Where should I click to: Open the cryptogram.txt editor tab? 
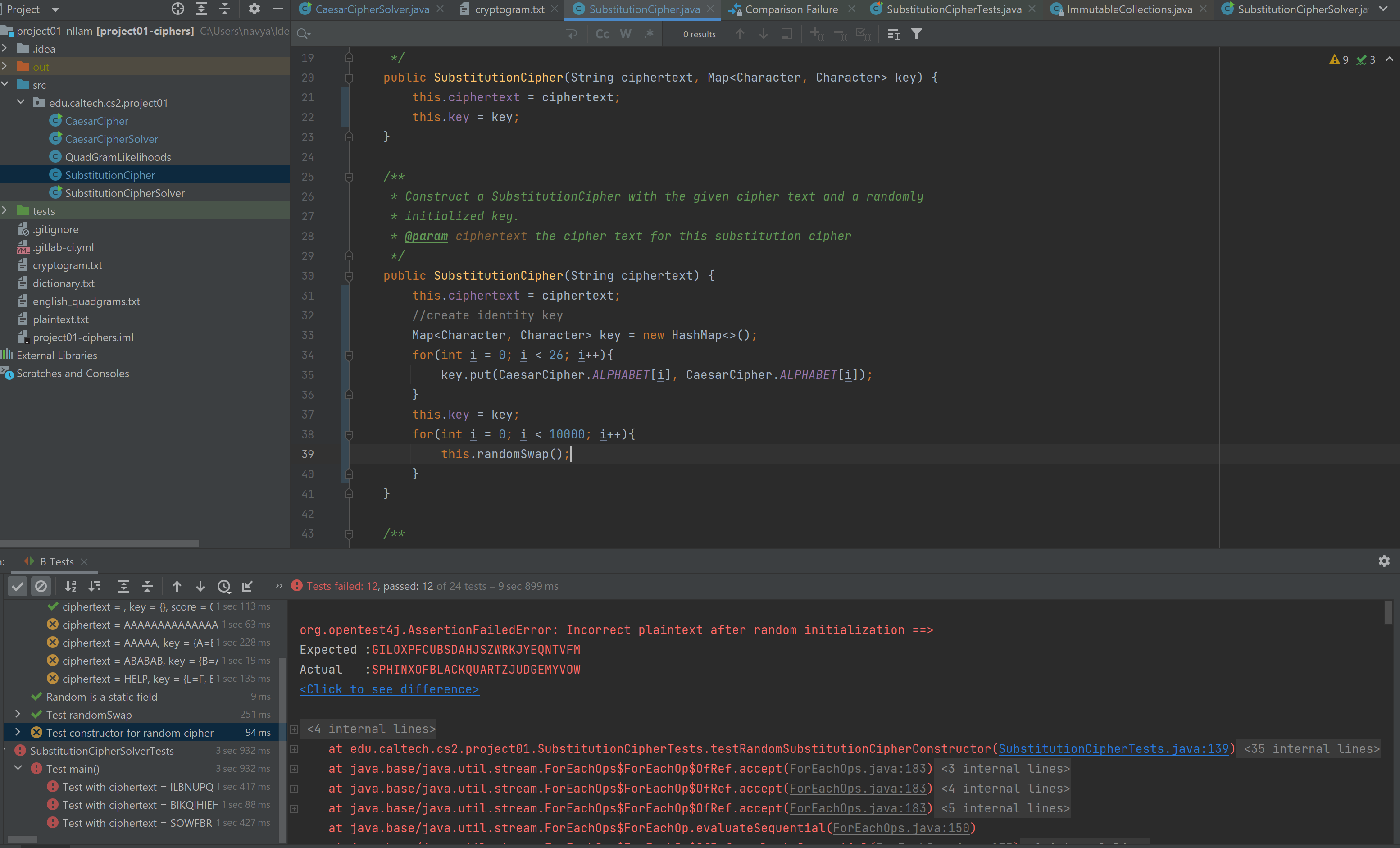[x=509, y=9]
